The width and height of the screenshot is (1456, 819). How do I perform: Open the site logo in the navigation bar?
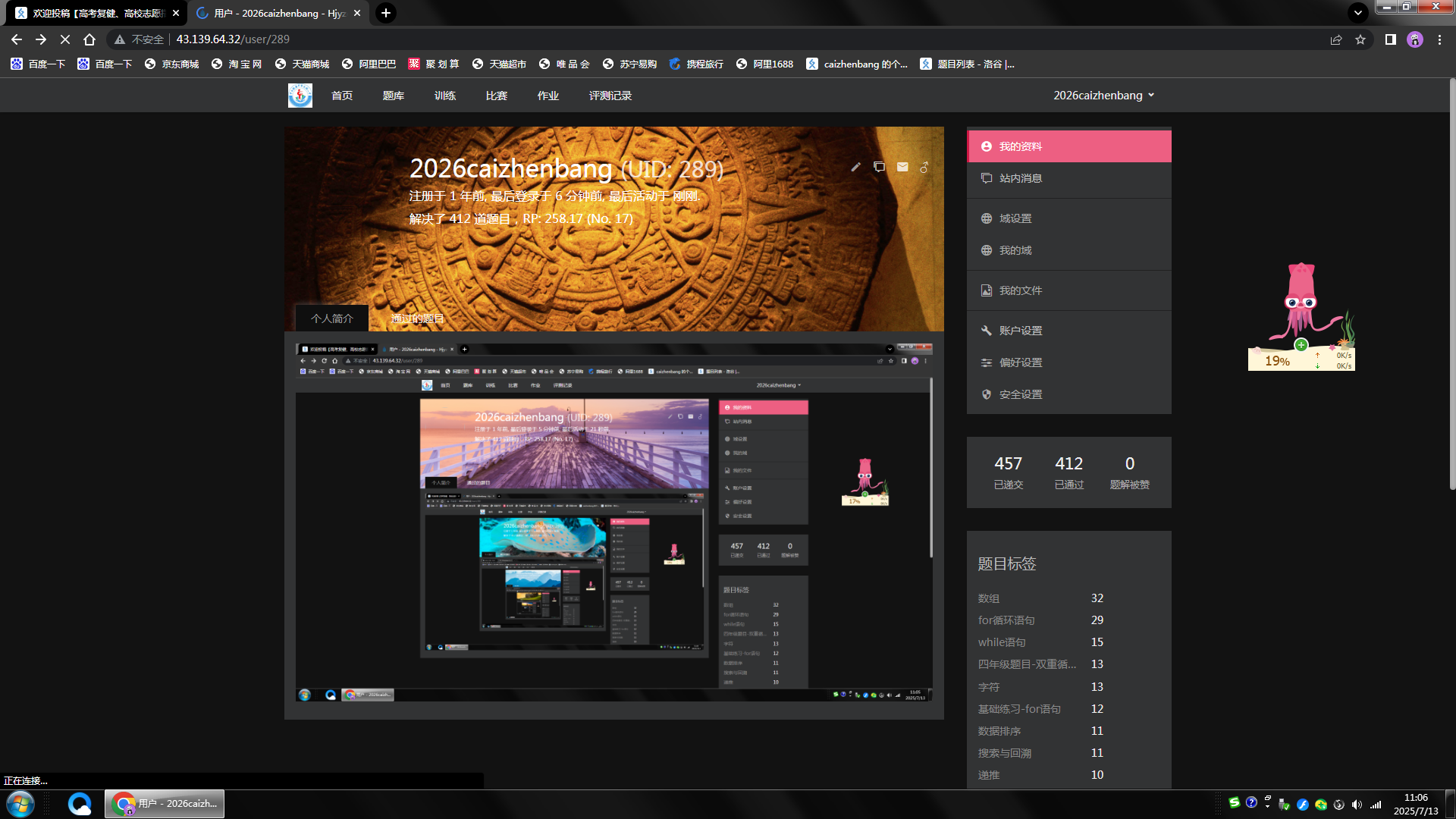[x=300, y=96]
